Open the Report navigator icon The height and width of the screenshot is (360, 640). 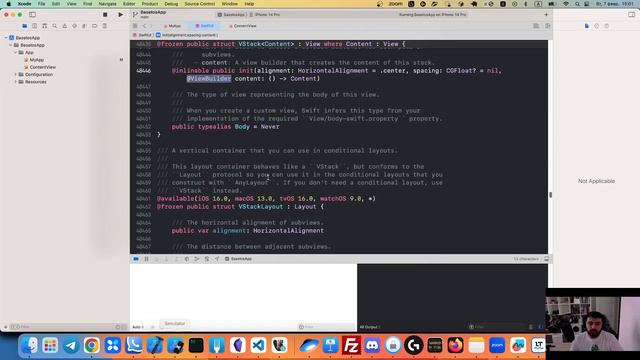point(104,26)
